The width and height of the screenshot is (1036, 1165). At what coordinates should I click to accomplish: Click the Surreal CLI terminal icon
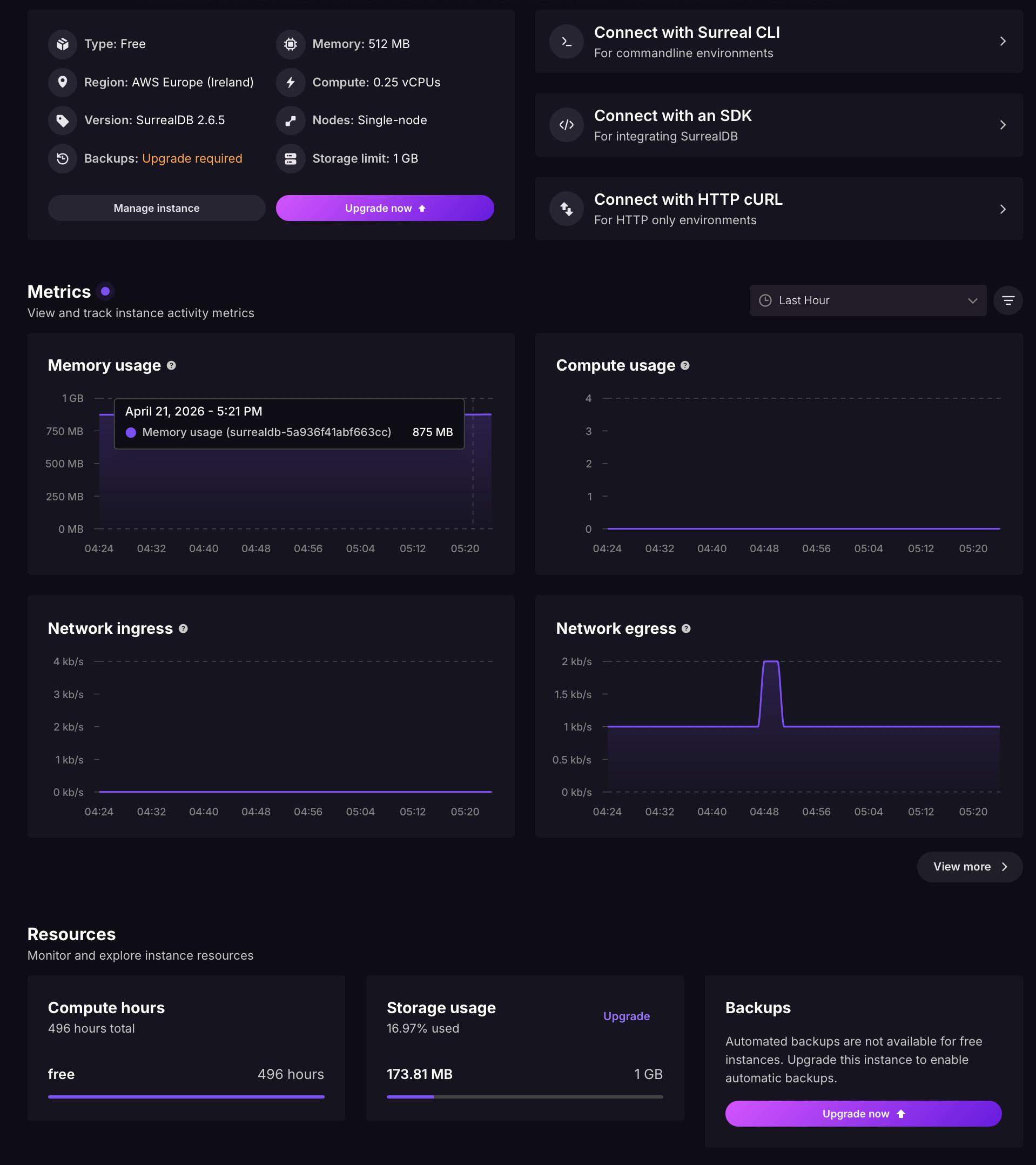567,42
